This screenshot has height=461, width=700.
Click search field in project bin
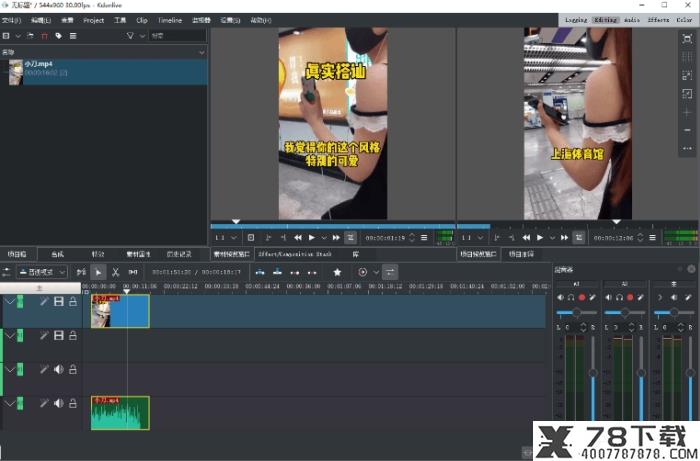pos(177,36)
